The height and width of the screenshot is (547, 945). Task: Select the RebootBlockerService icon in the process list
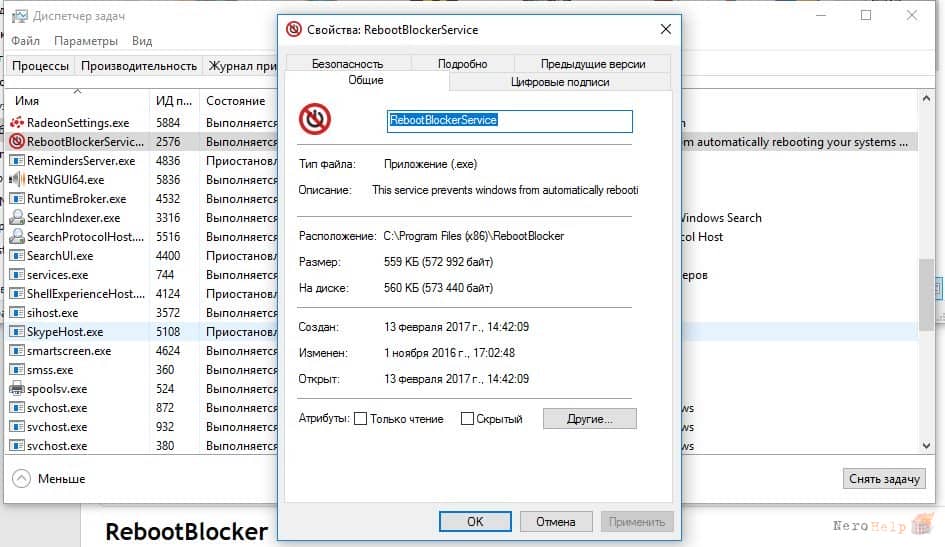[17, 142]
